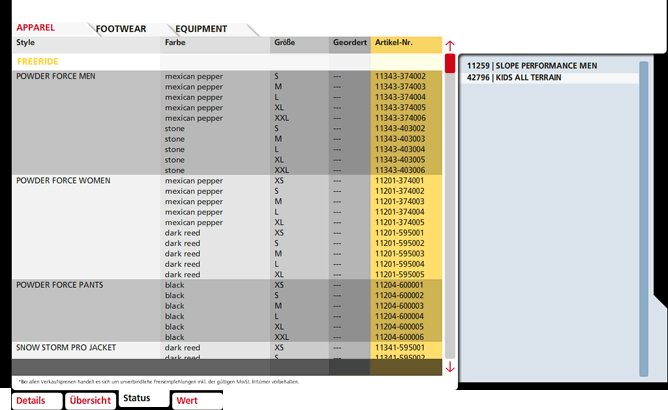Click the dark reed color in 11201-595001 row
The image size is (668, 410).
pyautogui.click(x=182, y=233)
